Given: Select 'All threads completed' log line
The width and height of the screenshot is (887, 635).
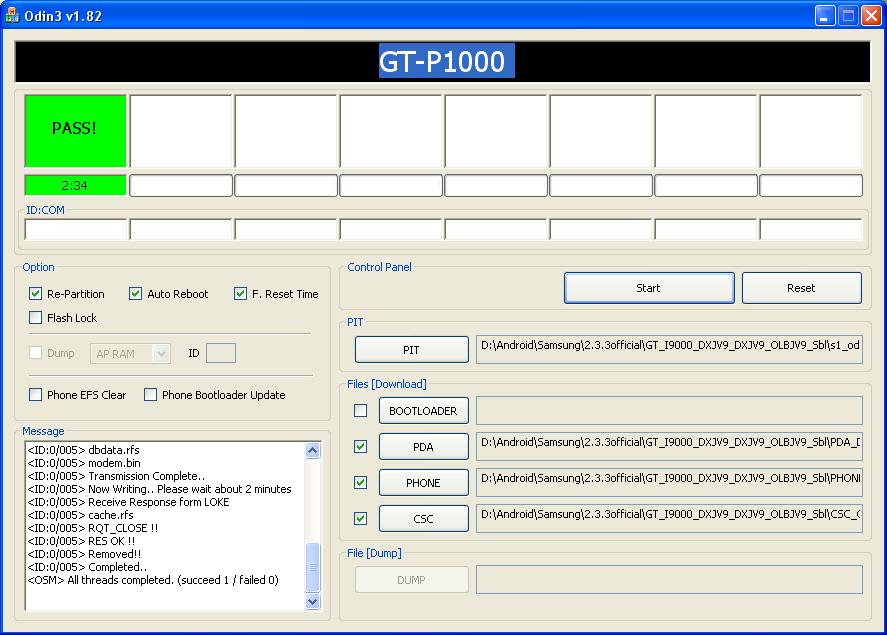Looking at the screenshot, I should [x=153, y=580].
